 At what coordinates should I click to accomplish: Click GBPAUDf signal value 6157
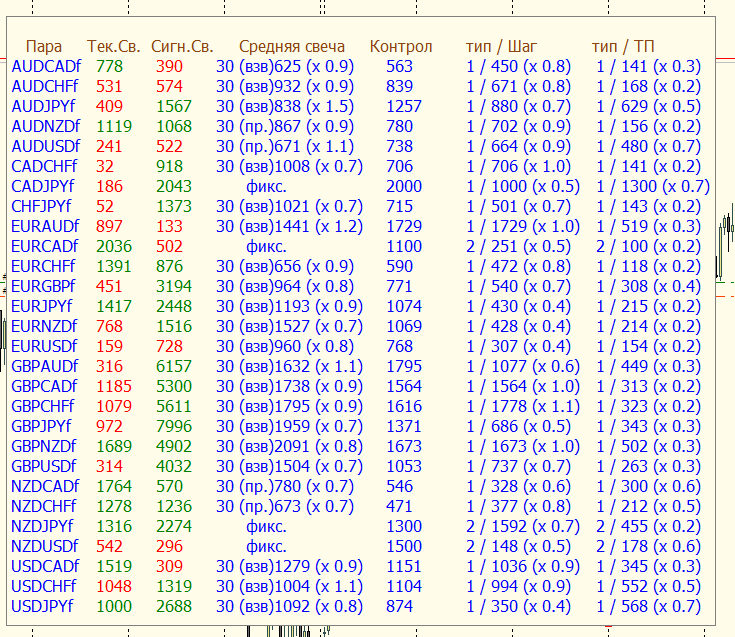pos(174,367)
